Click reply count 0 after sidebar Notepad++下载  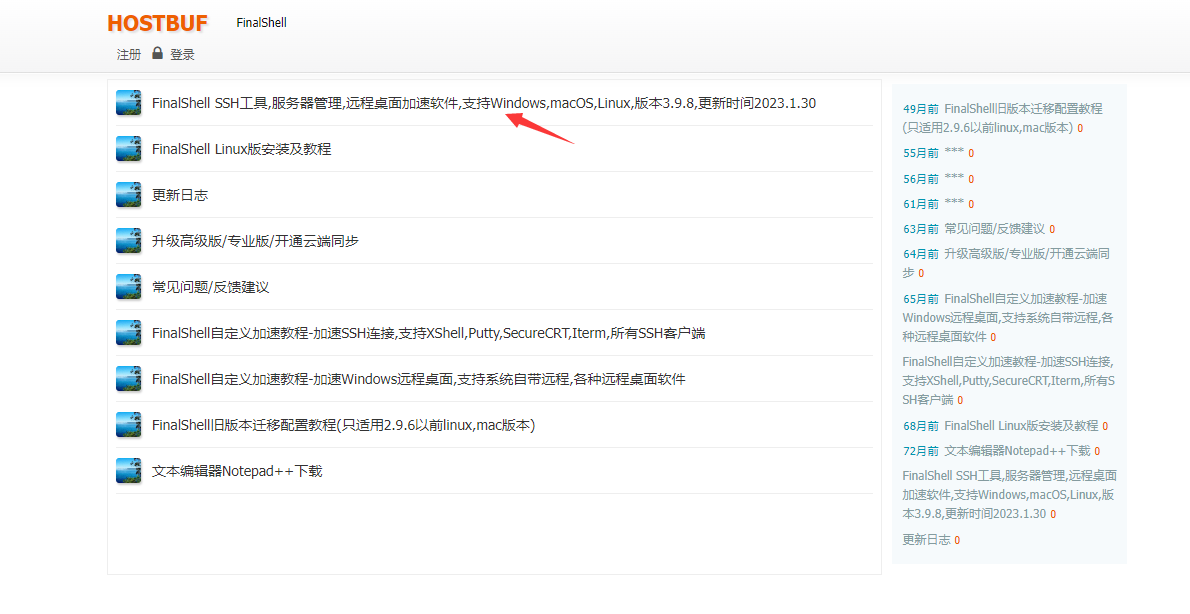(1097, 452)
